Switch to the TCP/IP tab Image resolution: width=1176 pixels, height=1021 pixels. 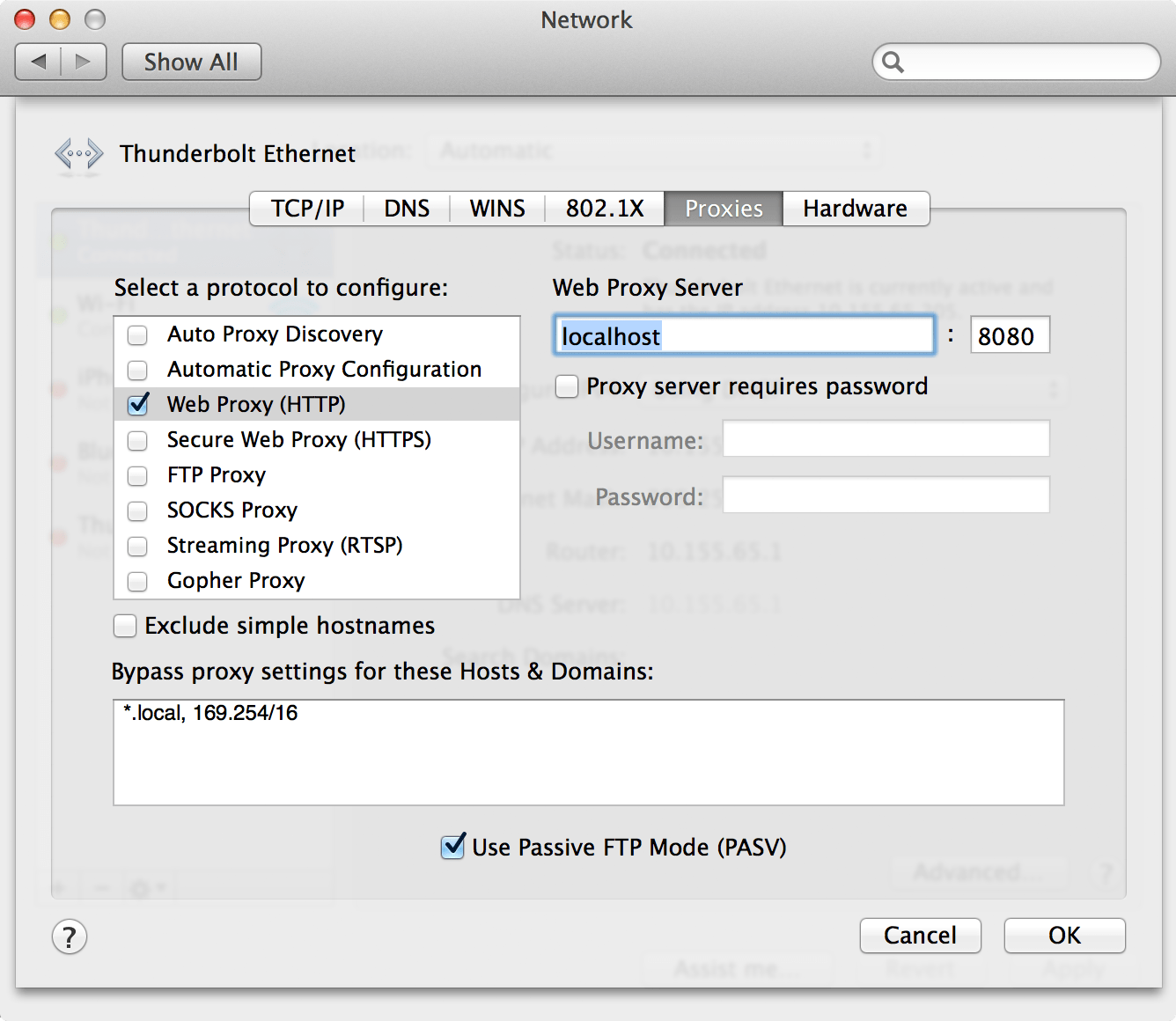tap(307, 209)
